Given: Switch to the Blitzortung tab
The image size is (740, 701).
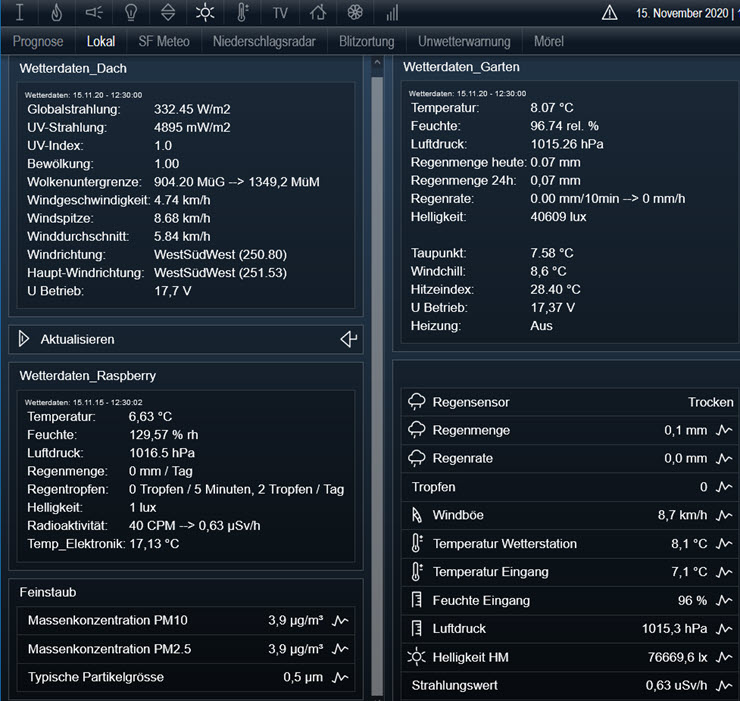Looking at the screenshot, I should point(366,41).
